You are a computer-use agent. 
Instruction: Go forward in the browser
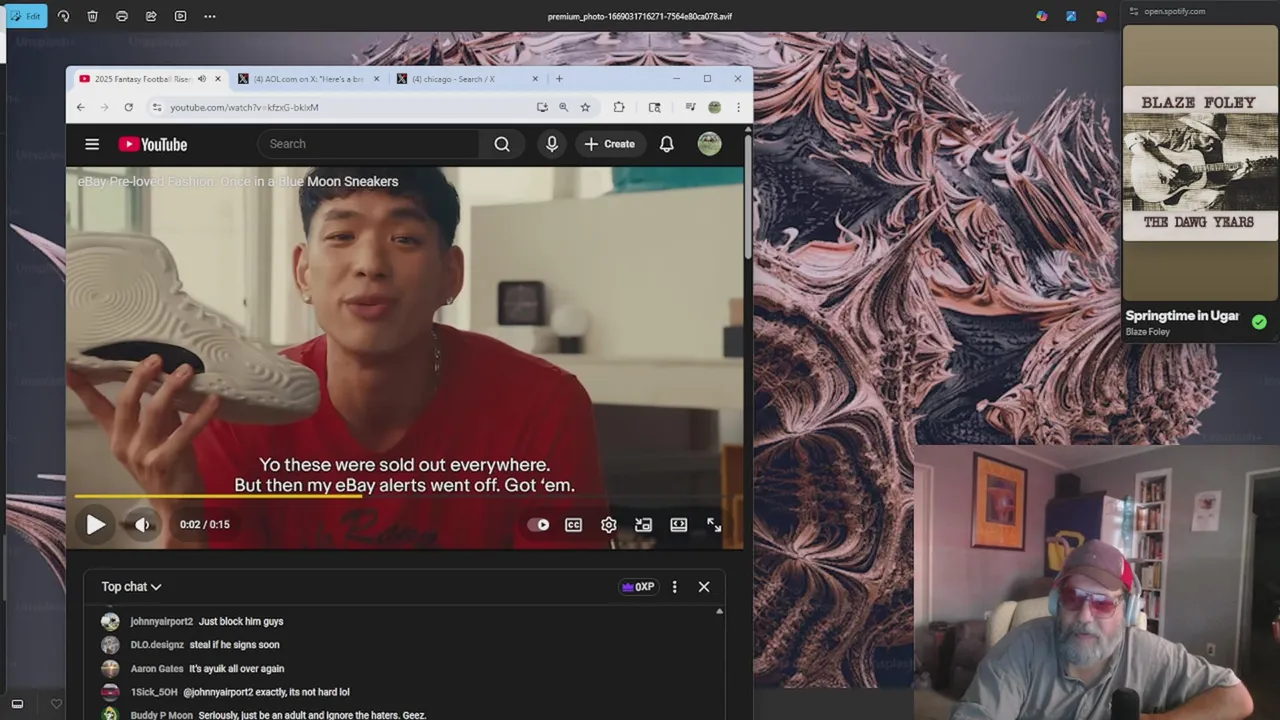coord(104,107)
